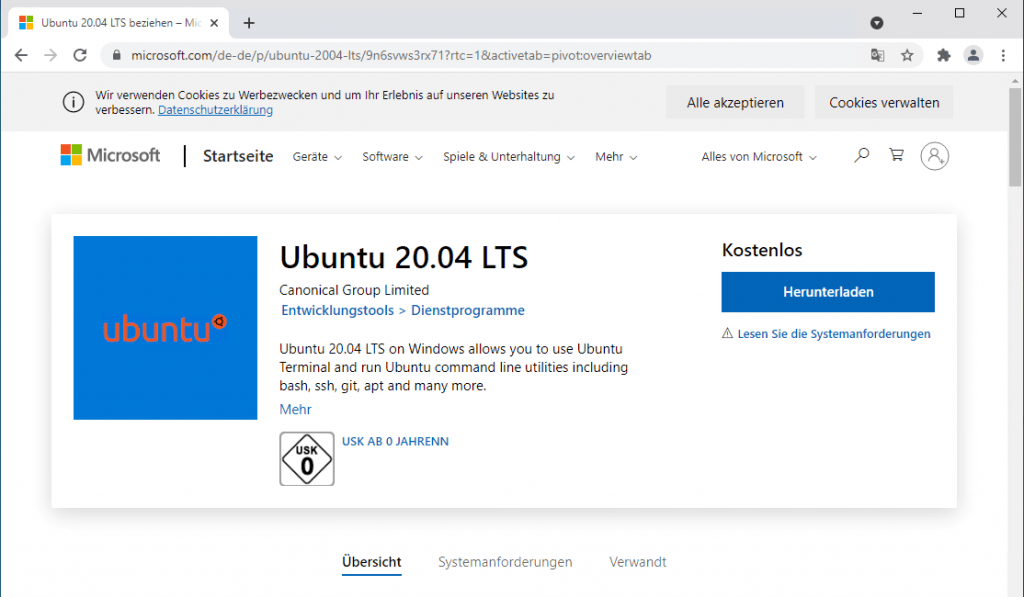Switch to the Systemanforderungen tab

tap(505, 562)
